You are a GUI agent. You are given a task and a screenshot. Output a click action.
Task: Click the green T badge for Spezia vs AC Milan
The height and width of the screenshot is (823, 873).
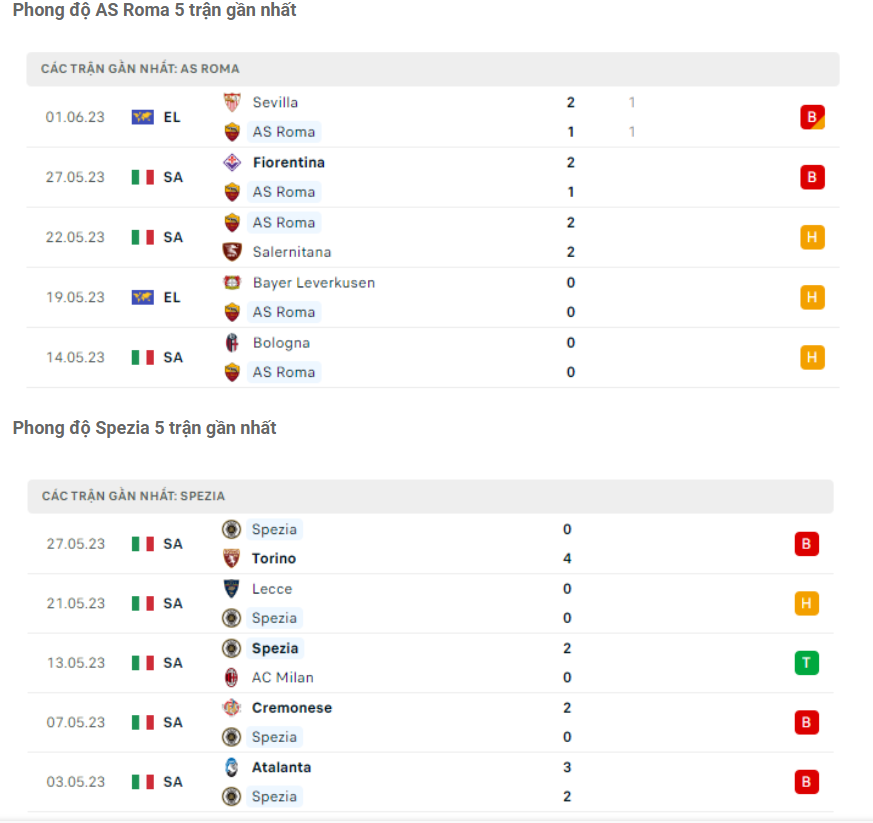point(807,662)
